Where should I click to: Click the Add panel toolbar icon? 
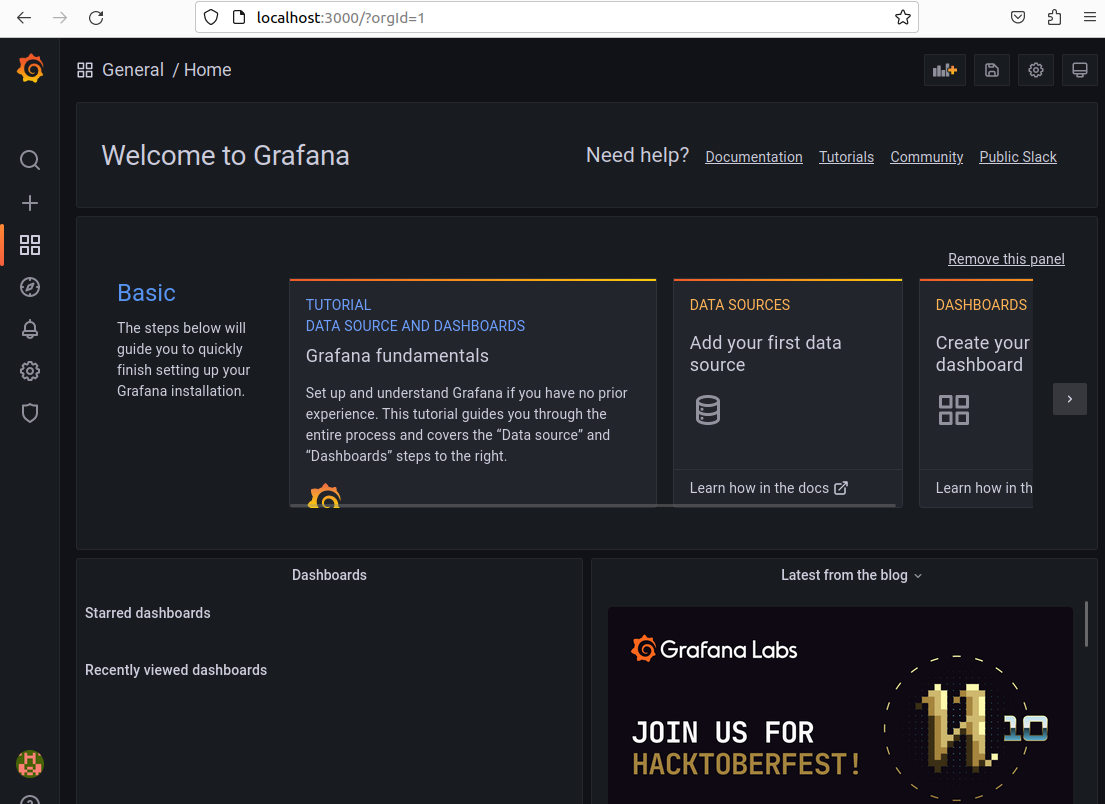pyautogui.click(x=944, y=70)
